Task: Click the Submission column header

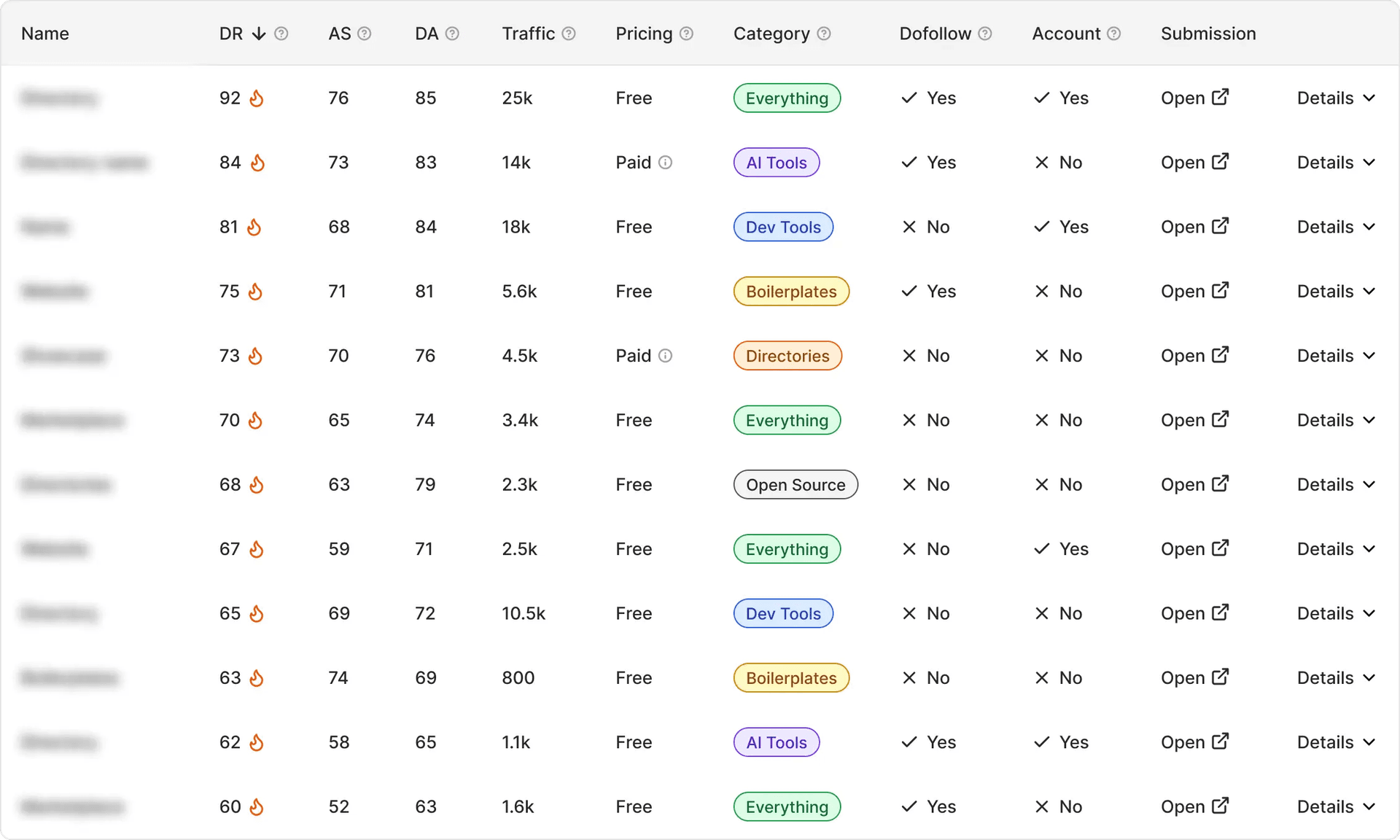Action: (x=1208, y=34)
